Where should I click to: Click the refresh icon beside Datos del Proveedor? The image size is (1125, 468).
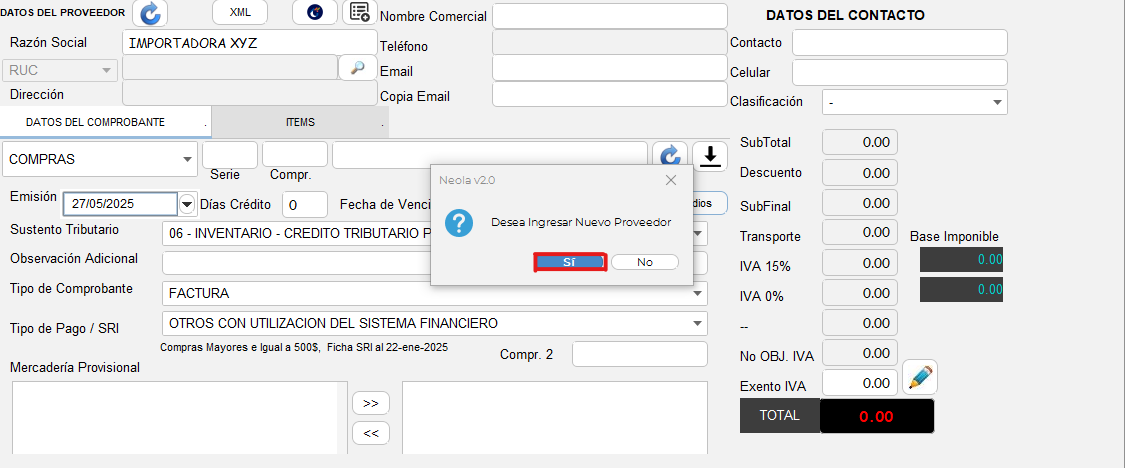150,13
